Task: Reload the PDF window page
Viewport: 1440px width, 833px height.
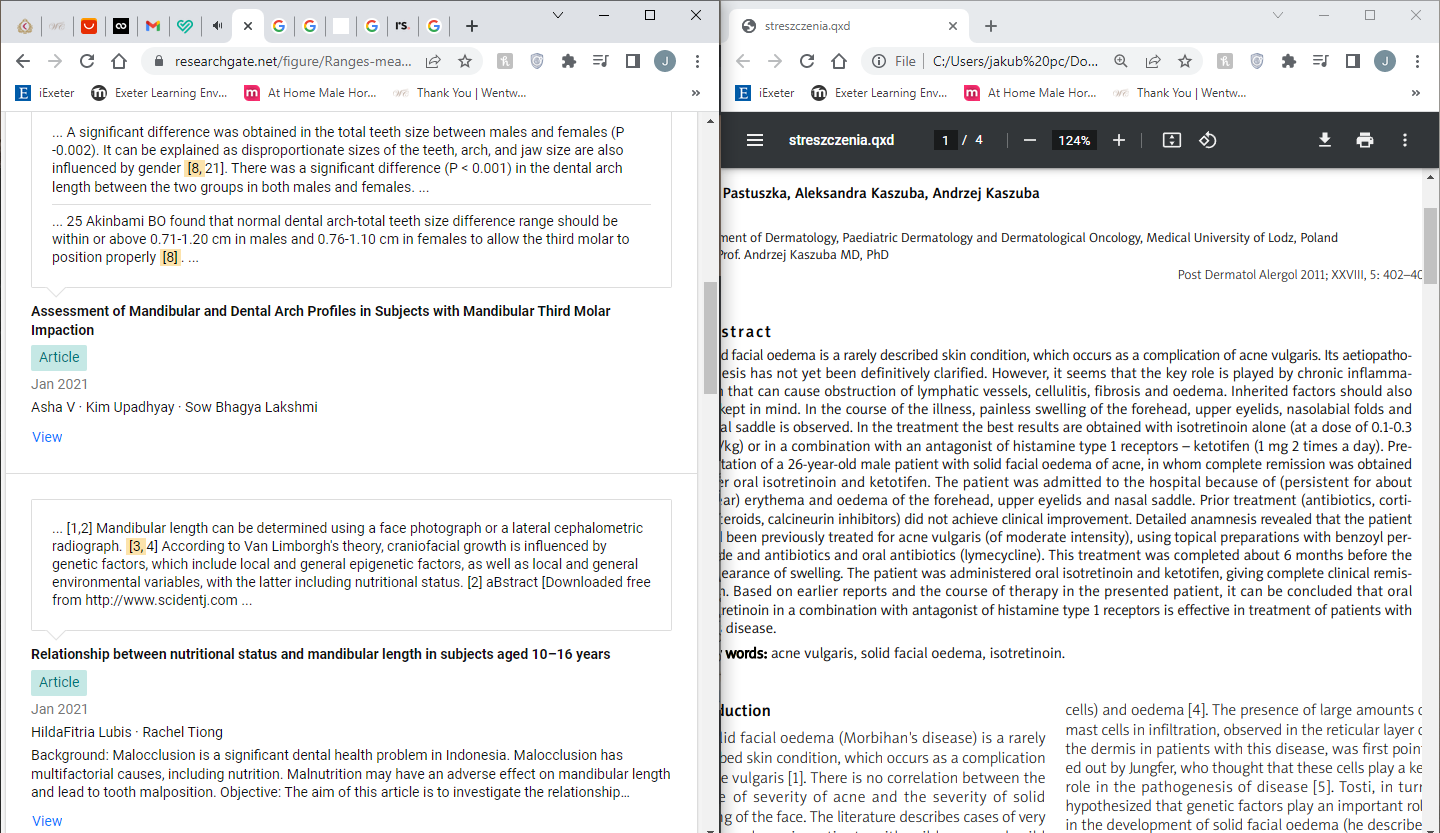Action: tap(807, 61)
